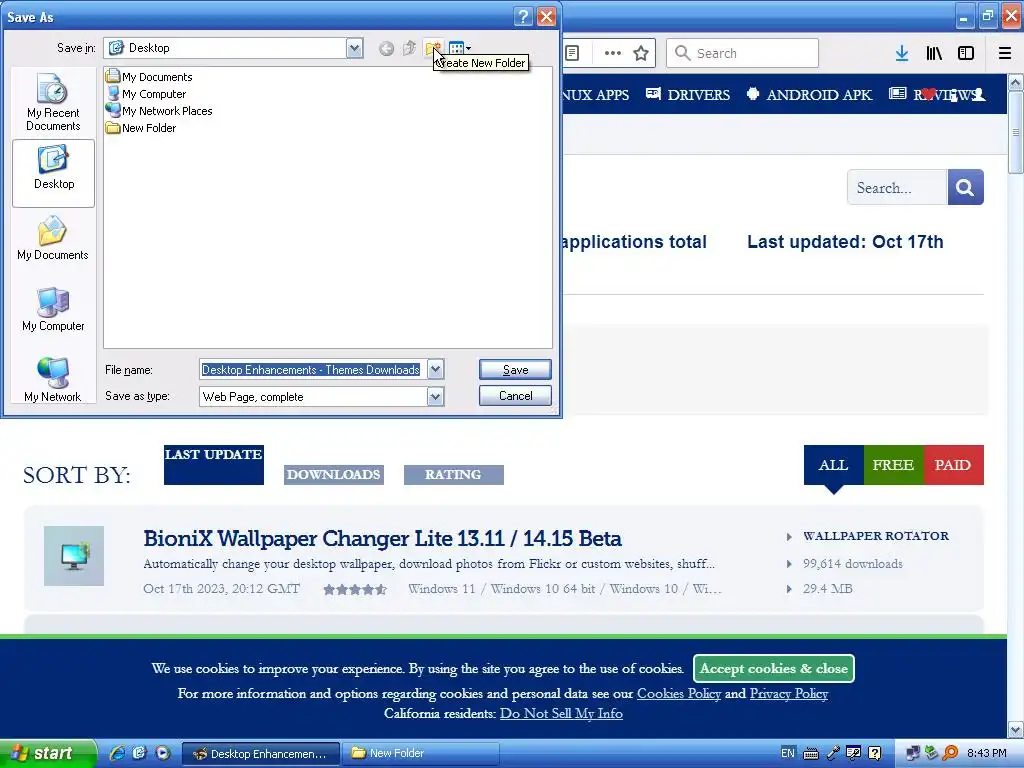Viewport: 1024px width, 768px height.
Task: Open the Cookies Policy link
Action: pyautogui.click(x=679, y=694)
